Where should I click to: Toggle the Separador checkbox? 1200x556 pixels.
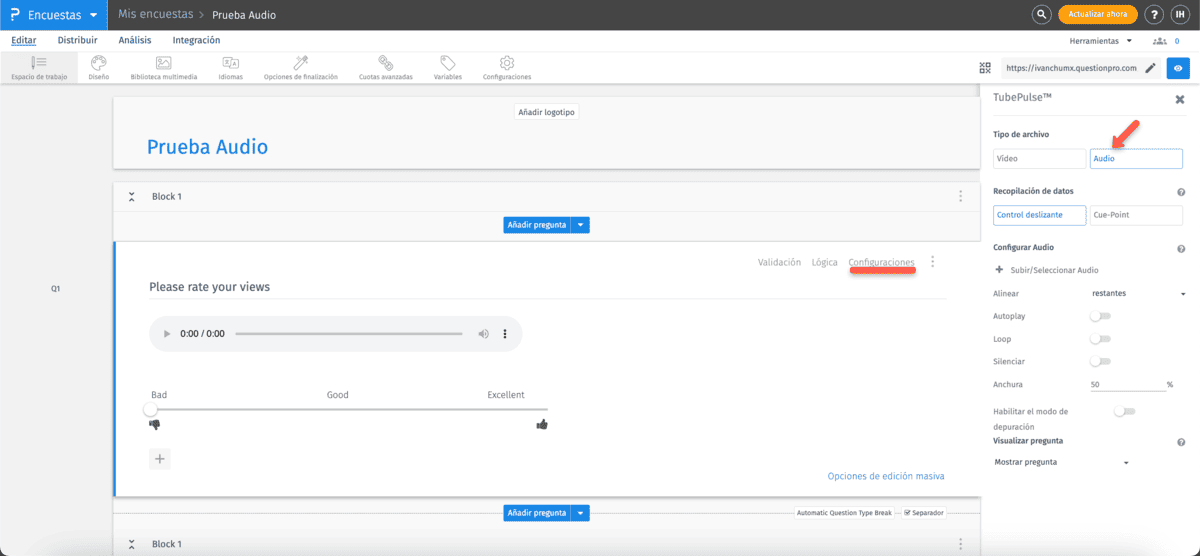[x=907, y=513]
